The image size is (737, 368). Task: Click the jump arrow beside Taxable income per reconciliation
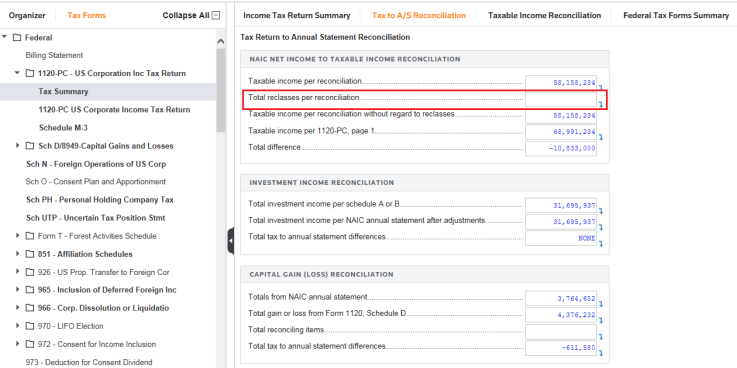pos(600,87)
